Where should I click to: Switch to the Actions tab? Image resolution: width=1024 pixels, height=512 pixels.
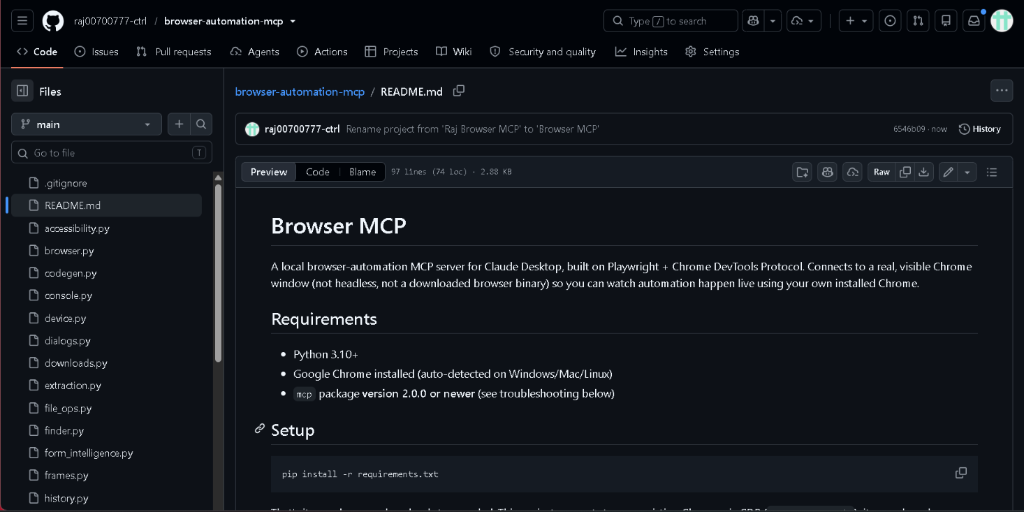(322, 52)
